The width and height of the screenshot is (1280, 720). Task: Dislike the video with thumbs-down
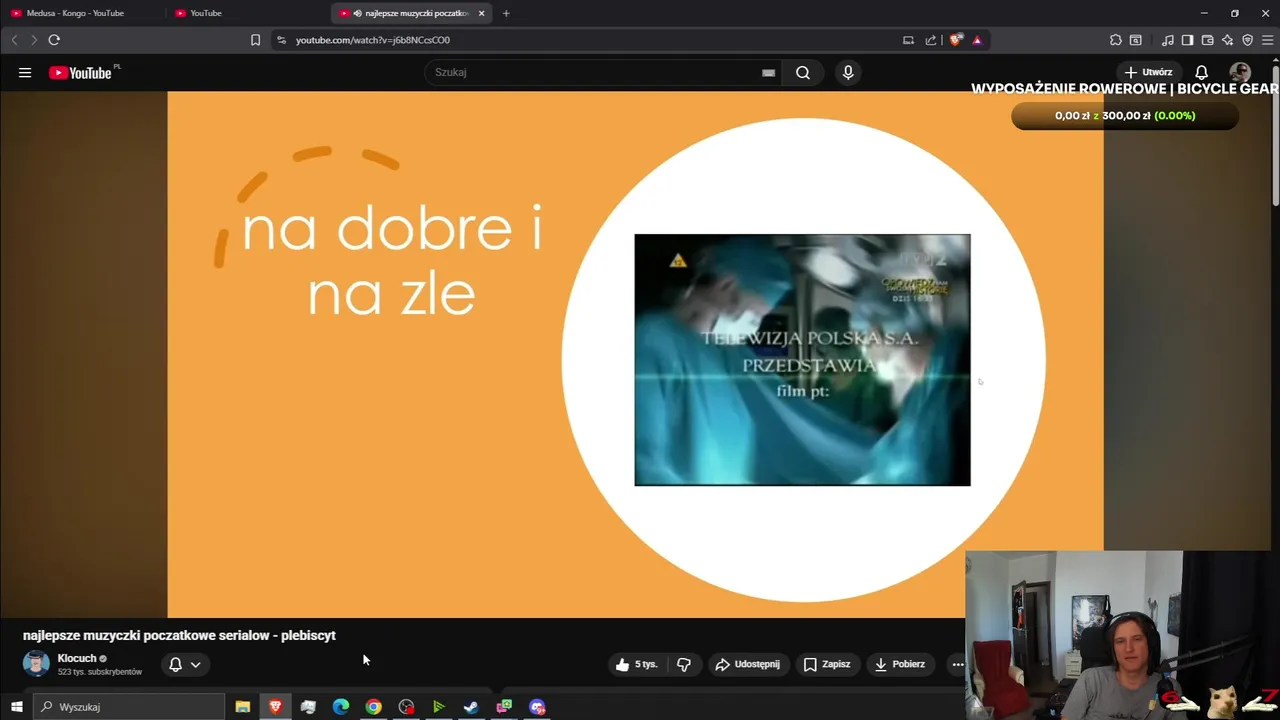[684, 664]
